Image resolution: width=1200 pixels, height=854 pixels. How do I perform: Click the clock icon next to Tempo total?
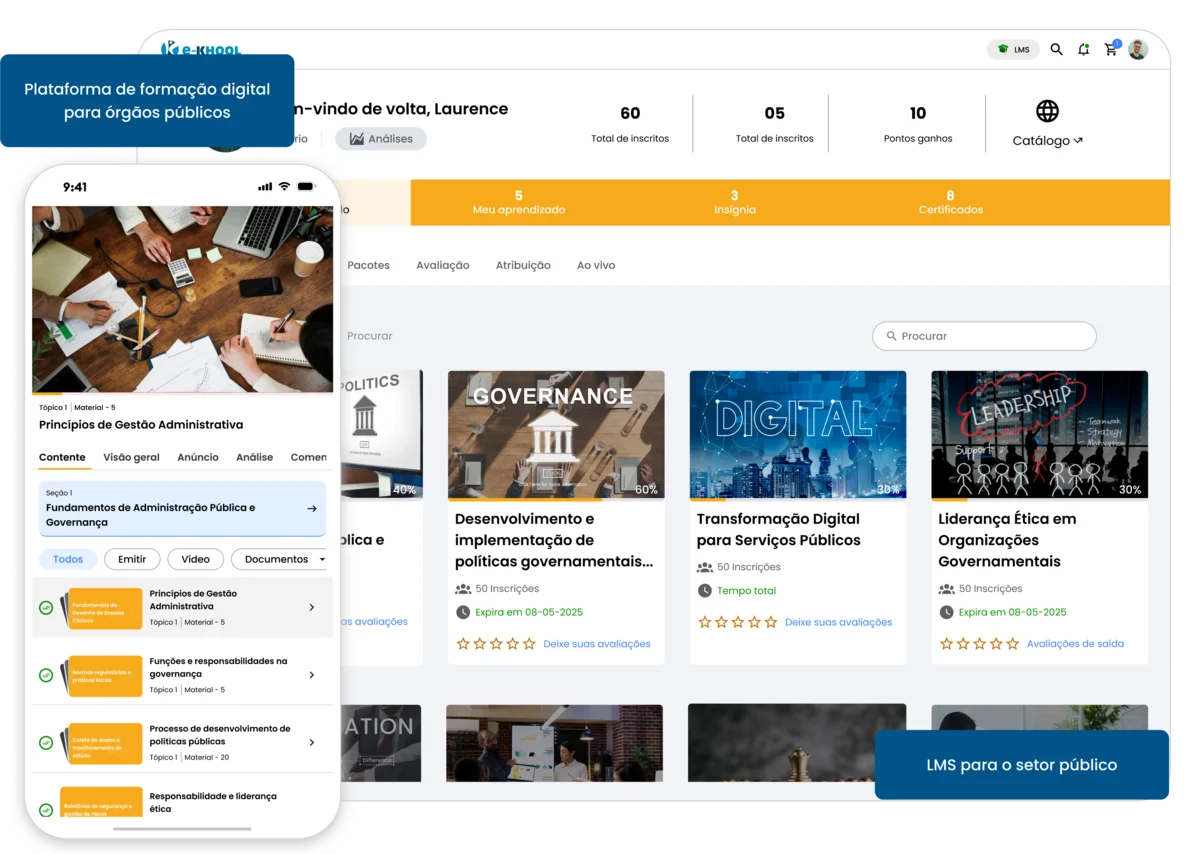(x=704, y=590)
